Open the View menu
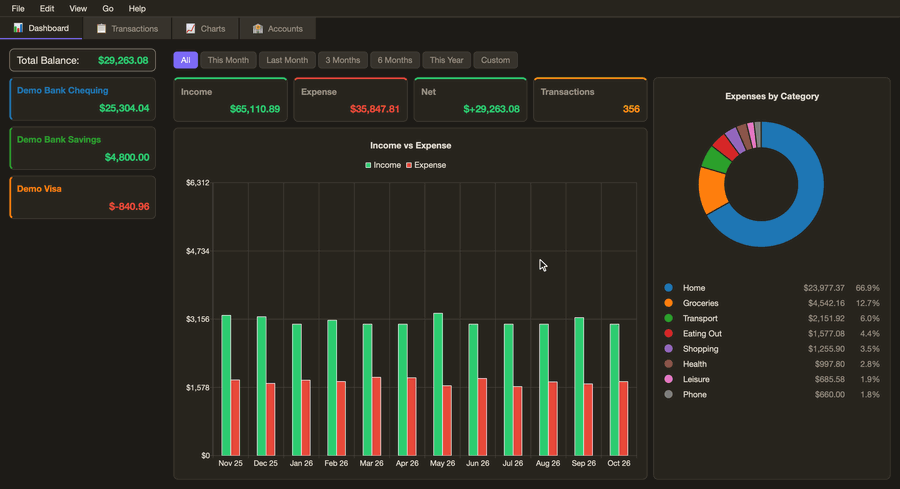This screenshot has height=489, width=900. (x=78, y=9)
